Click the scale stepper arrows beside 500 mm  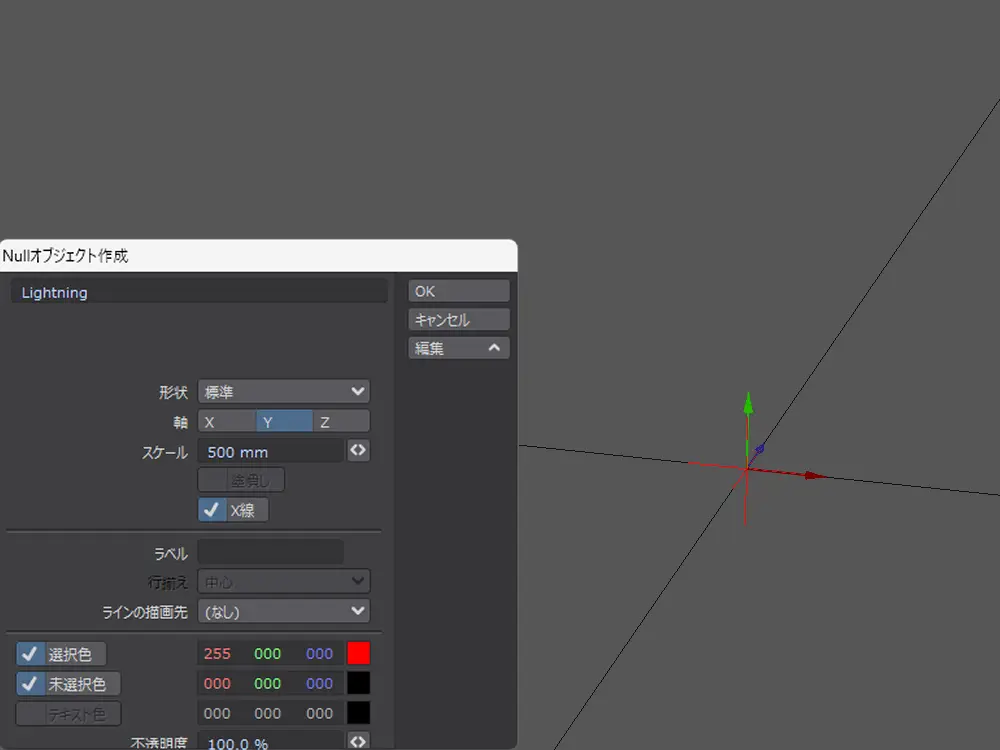[x=358, y=451]
